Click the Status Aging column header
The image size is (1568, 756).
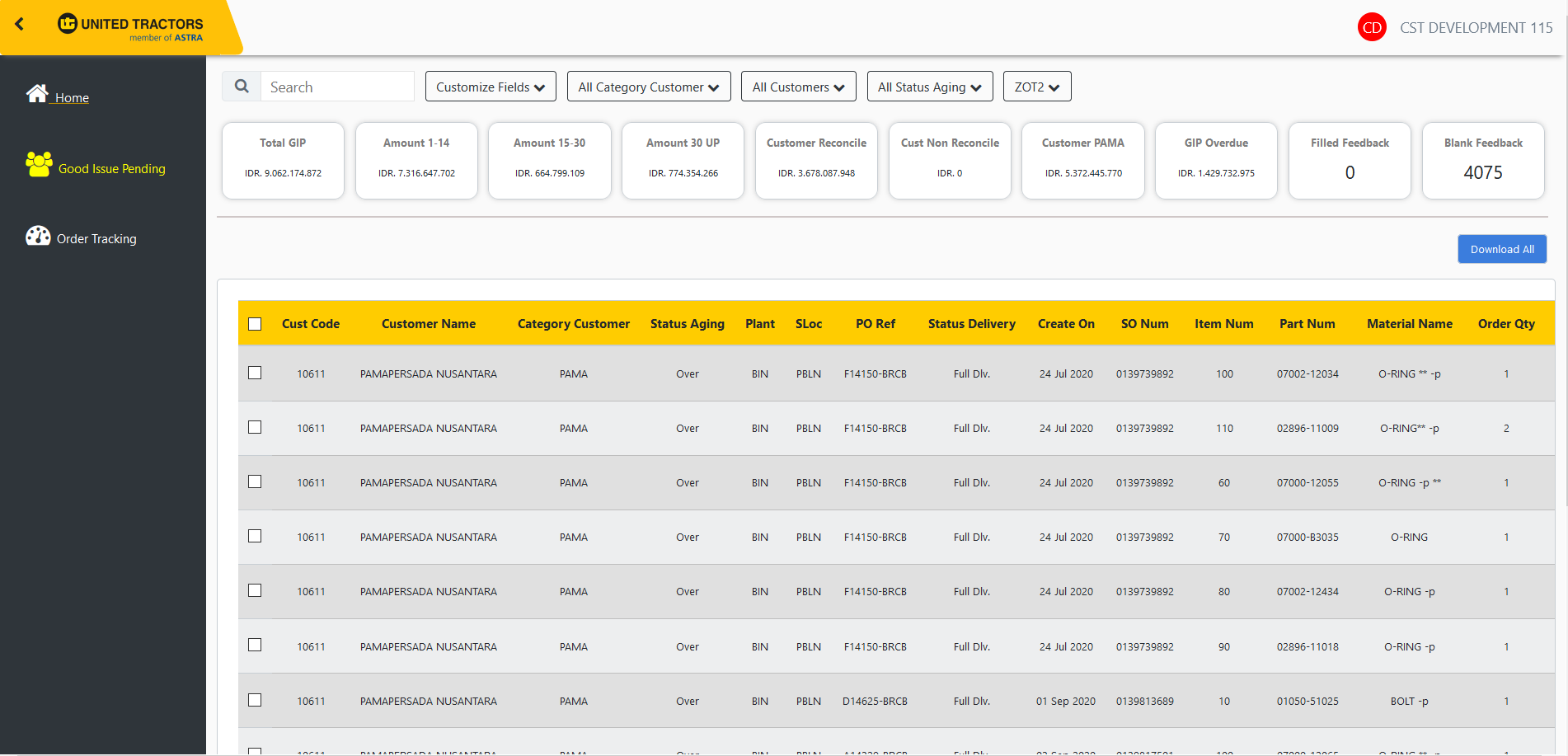coord(687,324)
